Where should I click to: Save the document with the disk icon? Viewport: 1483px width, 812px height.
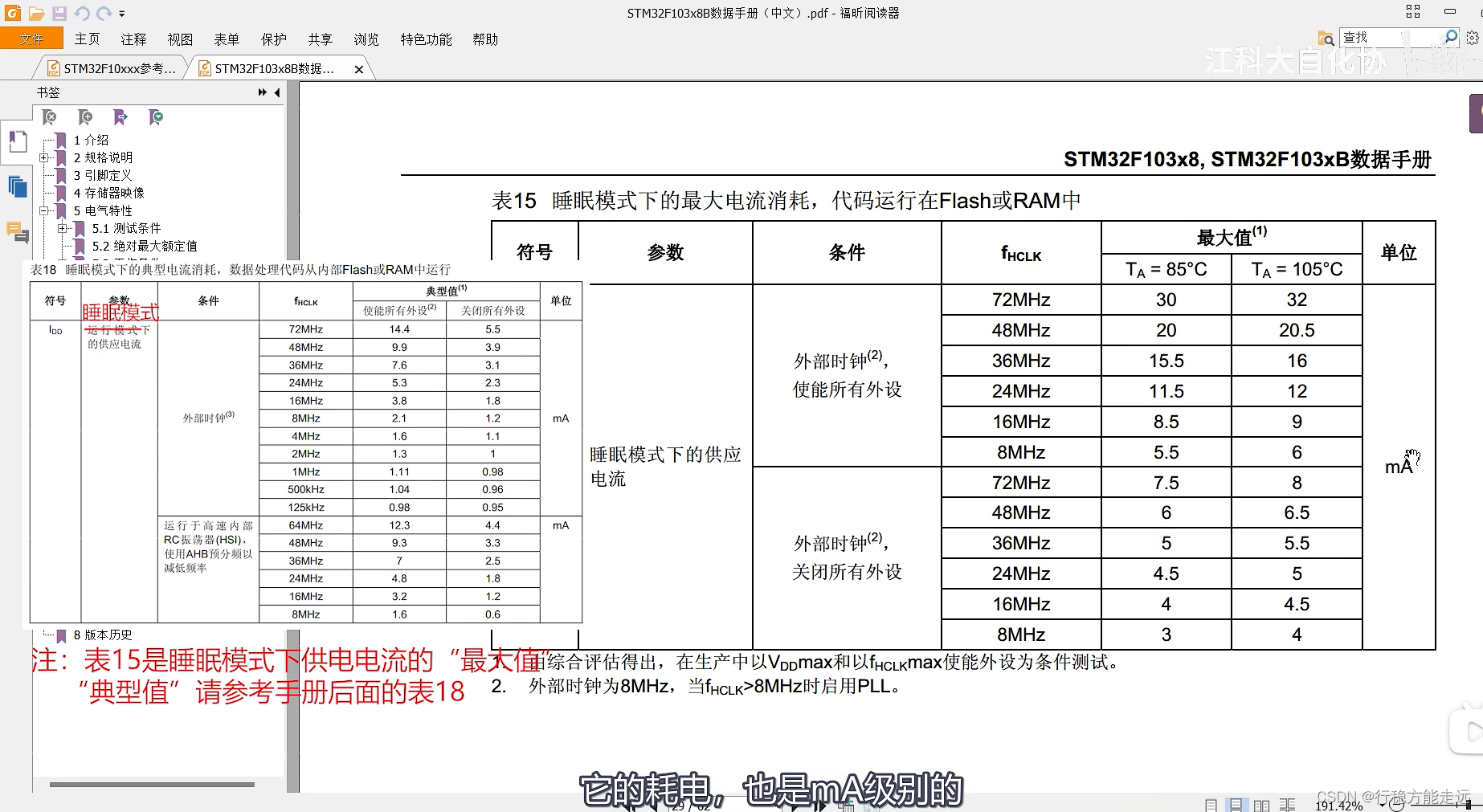pyautogui.click(x=59, y=14)
